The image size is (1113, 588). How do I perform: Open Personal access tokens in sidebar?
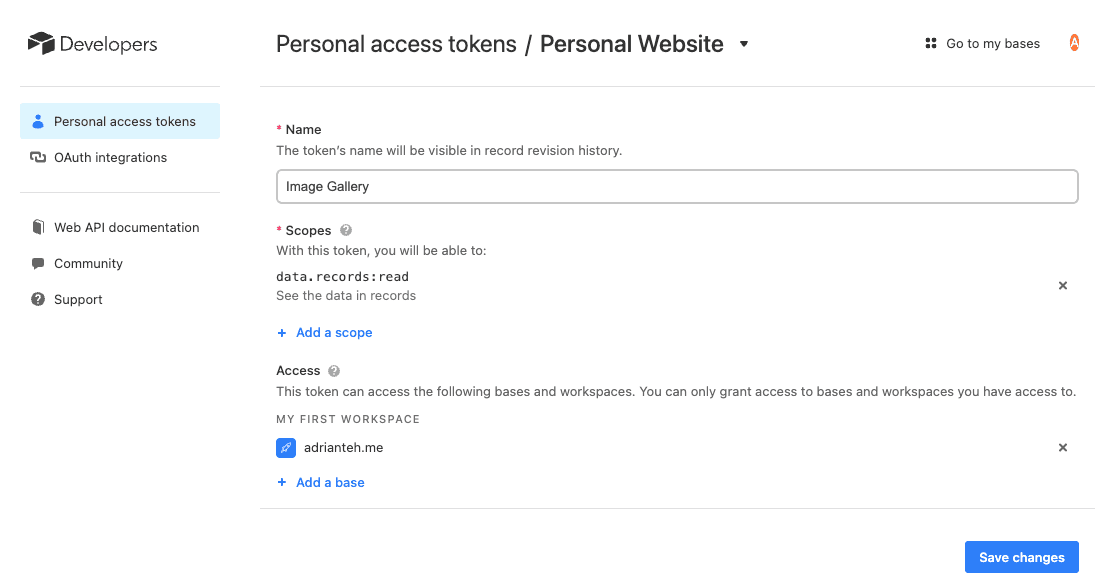click(x=124, y=122)
